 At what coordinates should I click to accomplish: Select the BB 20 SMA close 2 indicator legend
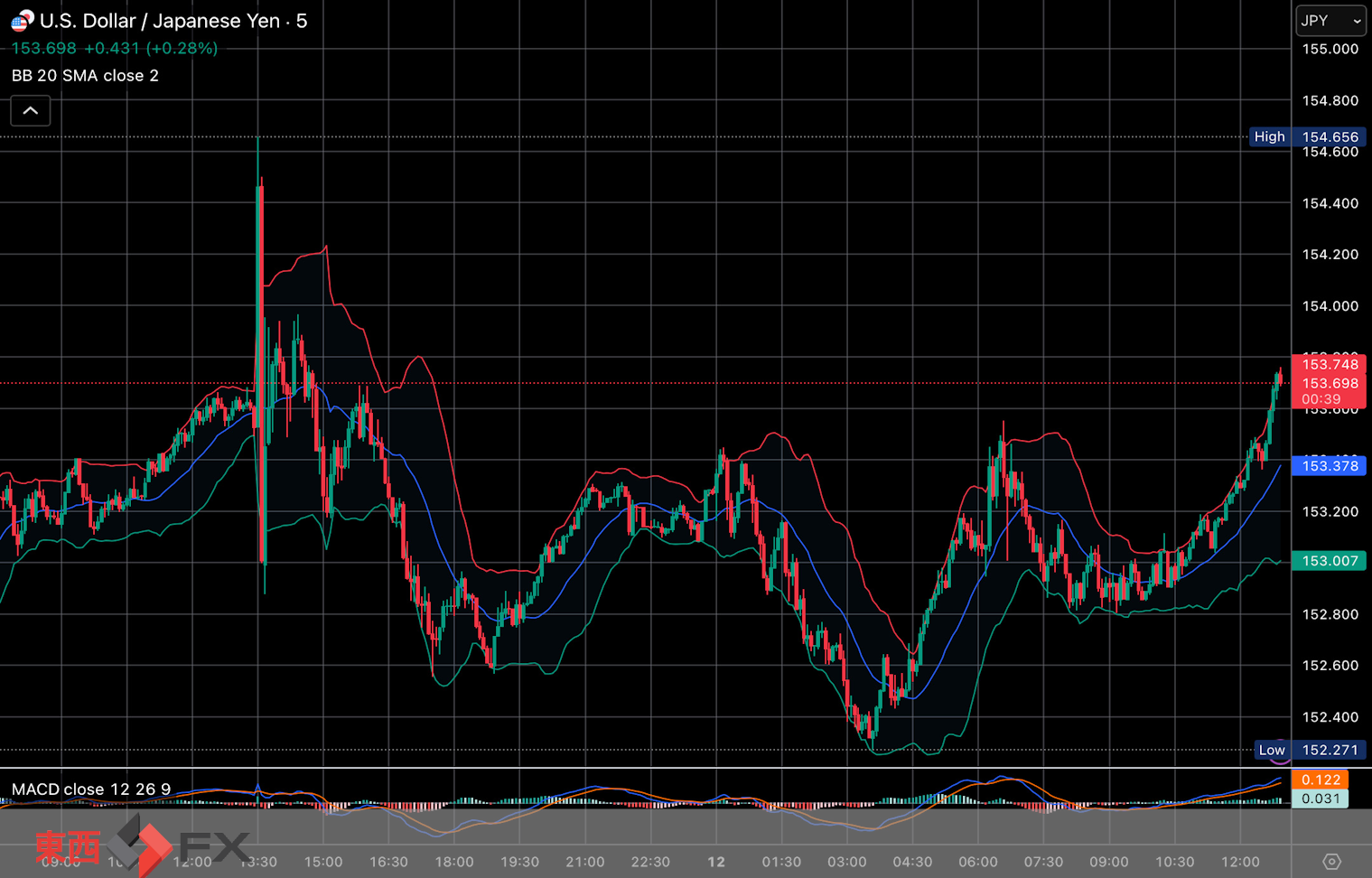pos(85,76)
